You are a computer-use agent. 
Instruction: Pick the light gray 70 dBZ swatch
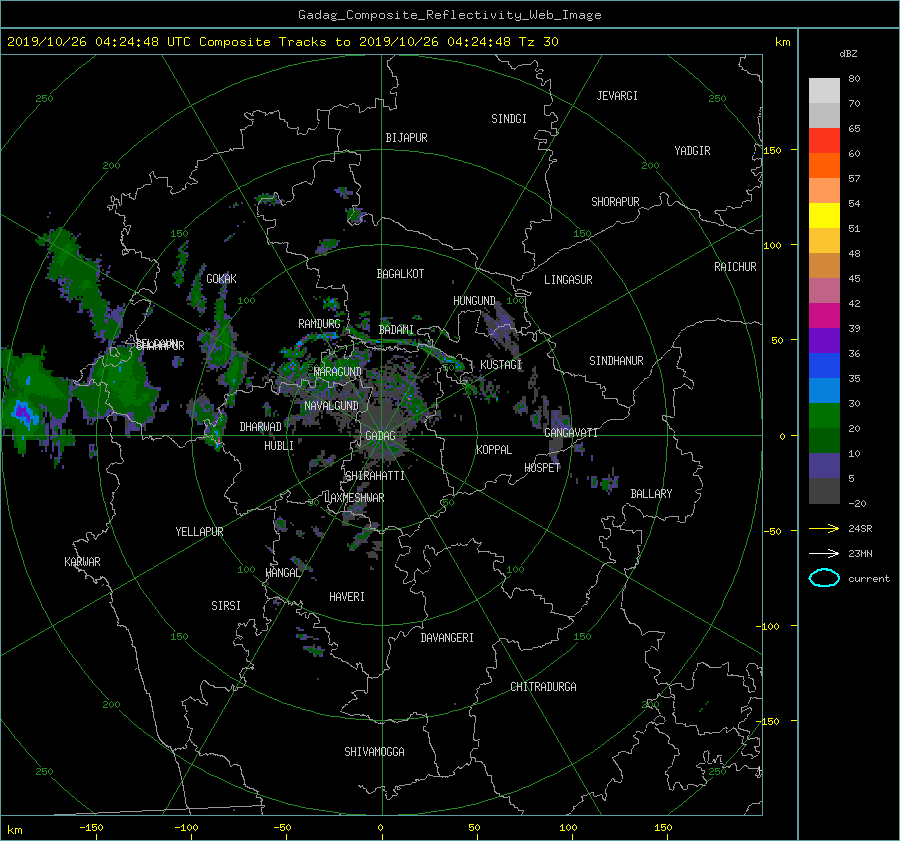coord(824,91)
